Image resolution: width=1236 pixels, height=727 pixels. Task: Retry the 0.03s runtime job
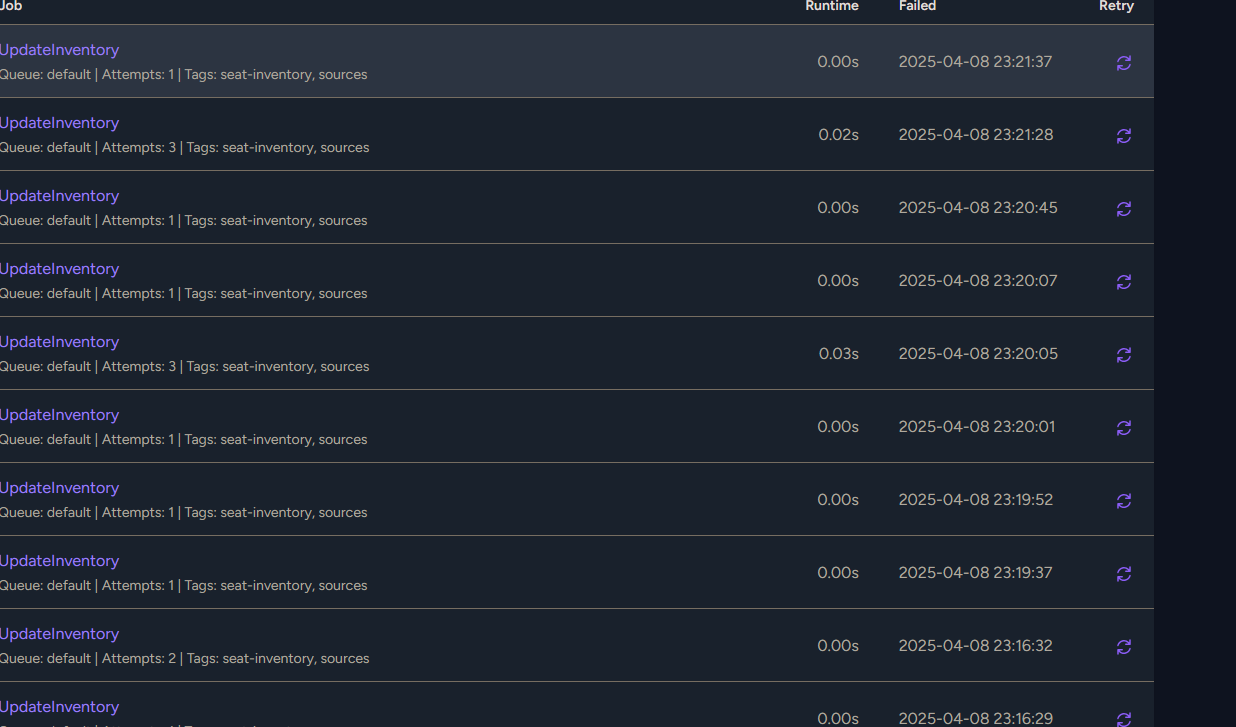1124,355
